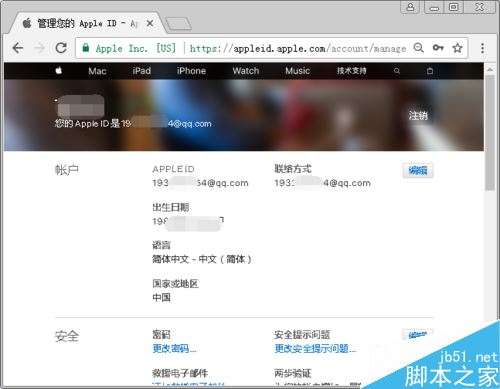
Task: Click the 简体中文 - 中文（简体）language value
Action: tap(202, 259)
